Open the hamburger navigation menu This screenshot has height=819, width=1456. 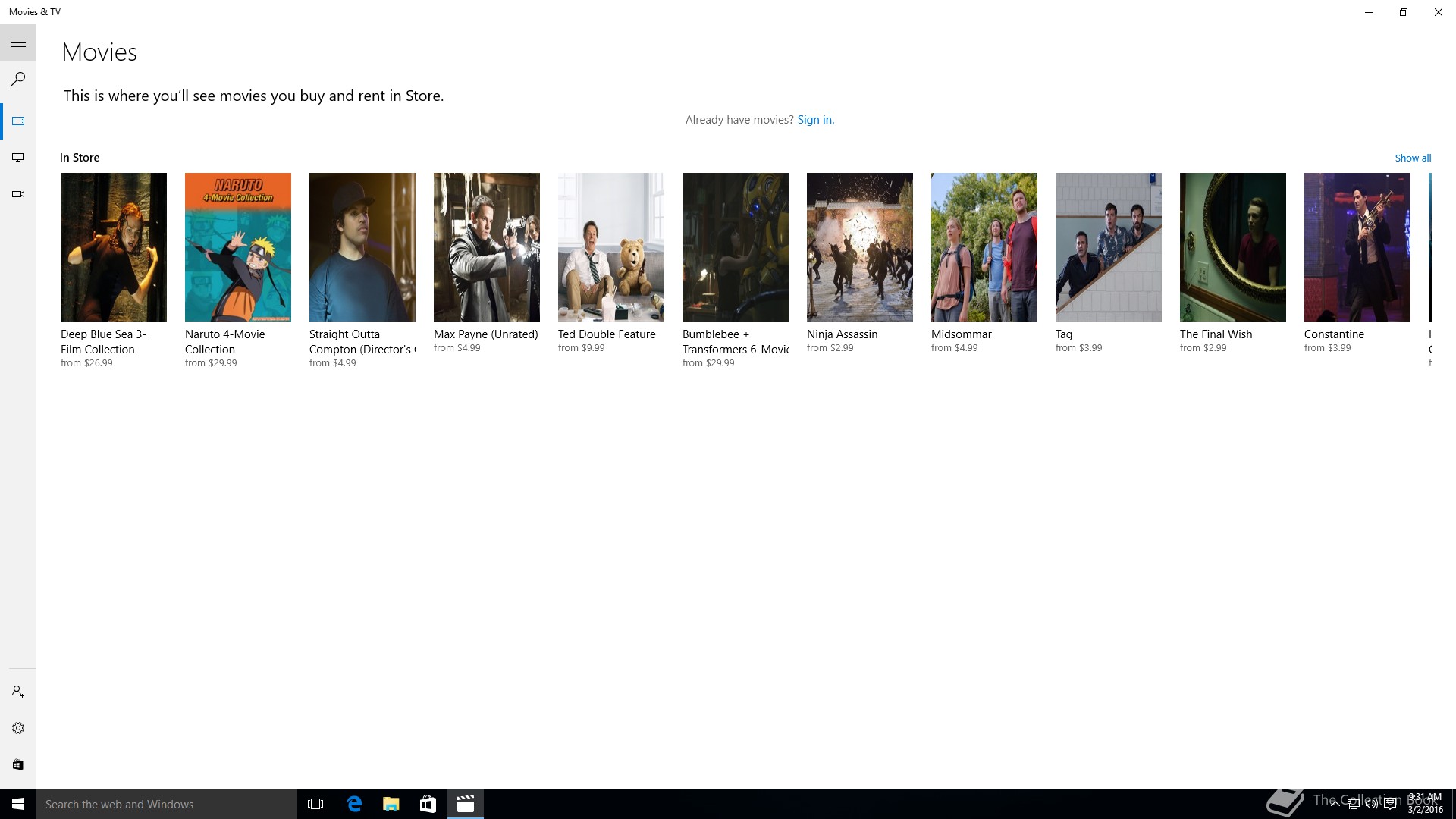pyautogui.click(x=18, y=42)
